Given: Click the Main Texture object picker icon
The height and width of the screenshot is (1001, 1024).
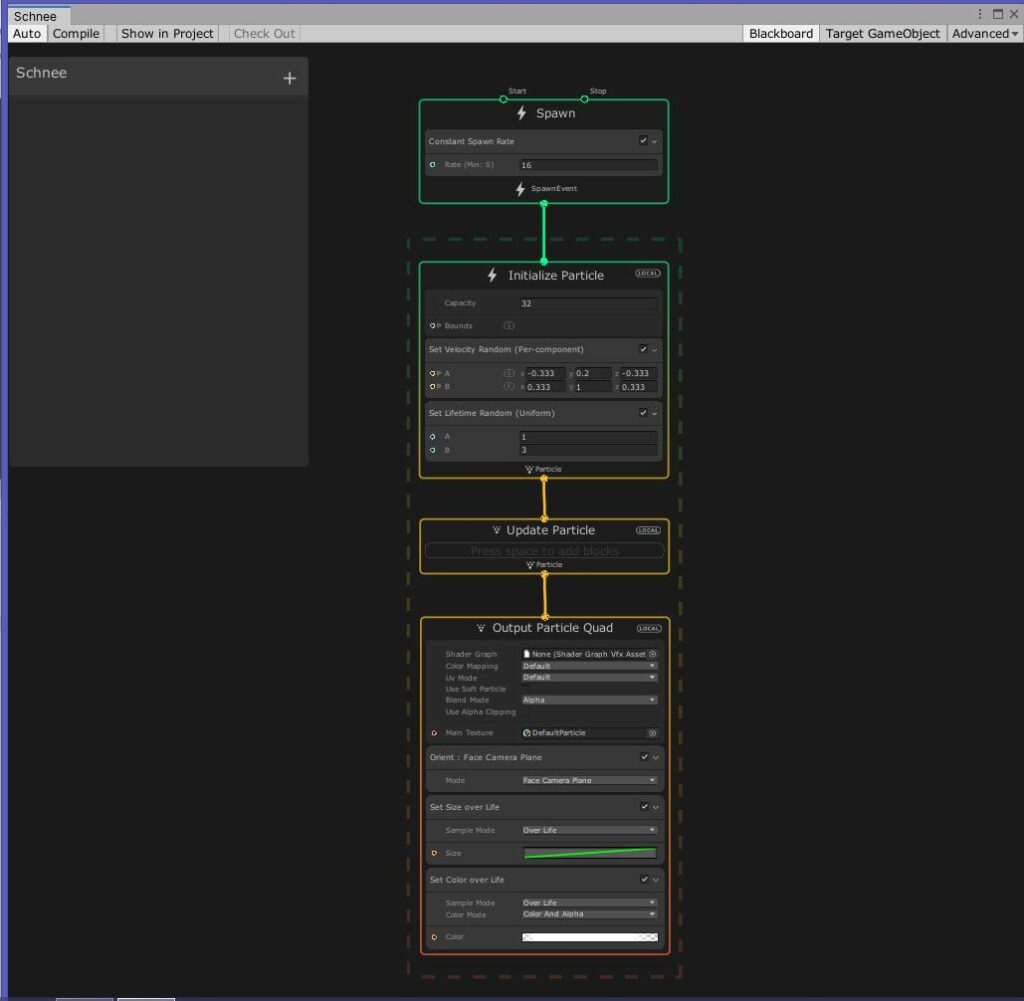Looking at the screenshot, I should 652,733.
